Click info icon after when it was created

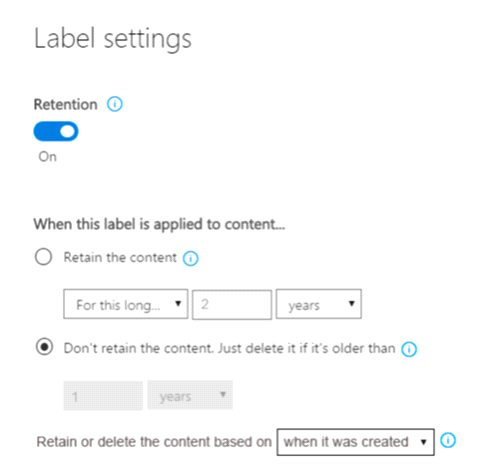pos(448,440)
